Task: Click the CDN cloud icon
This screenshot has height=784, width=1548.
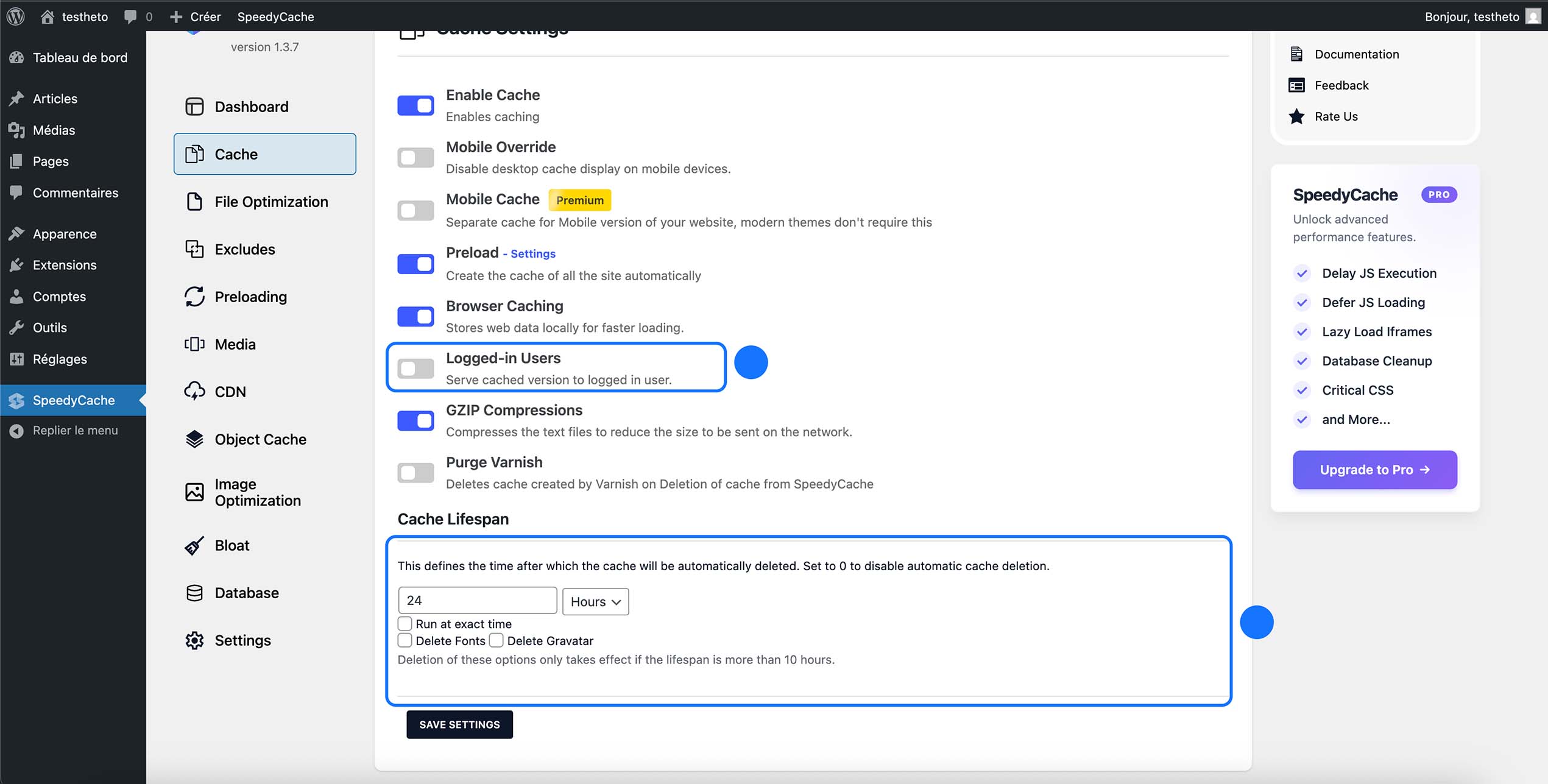Action: 194,390
